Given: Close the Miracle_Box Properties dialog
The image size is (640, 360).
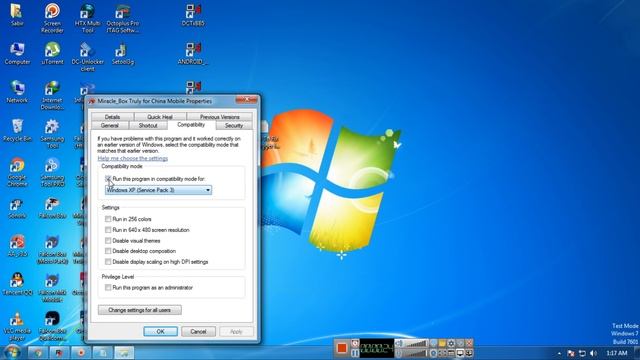Looking at the screenshot, I should [x=247, y=100].
